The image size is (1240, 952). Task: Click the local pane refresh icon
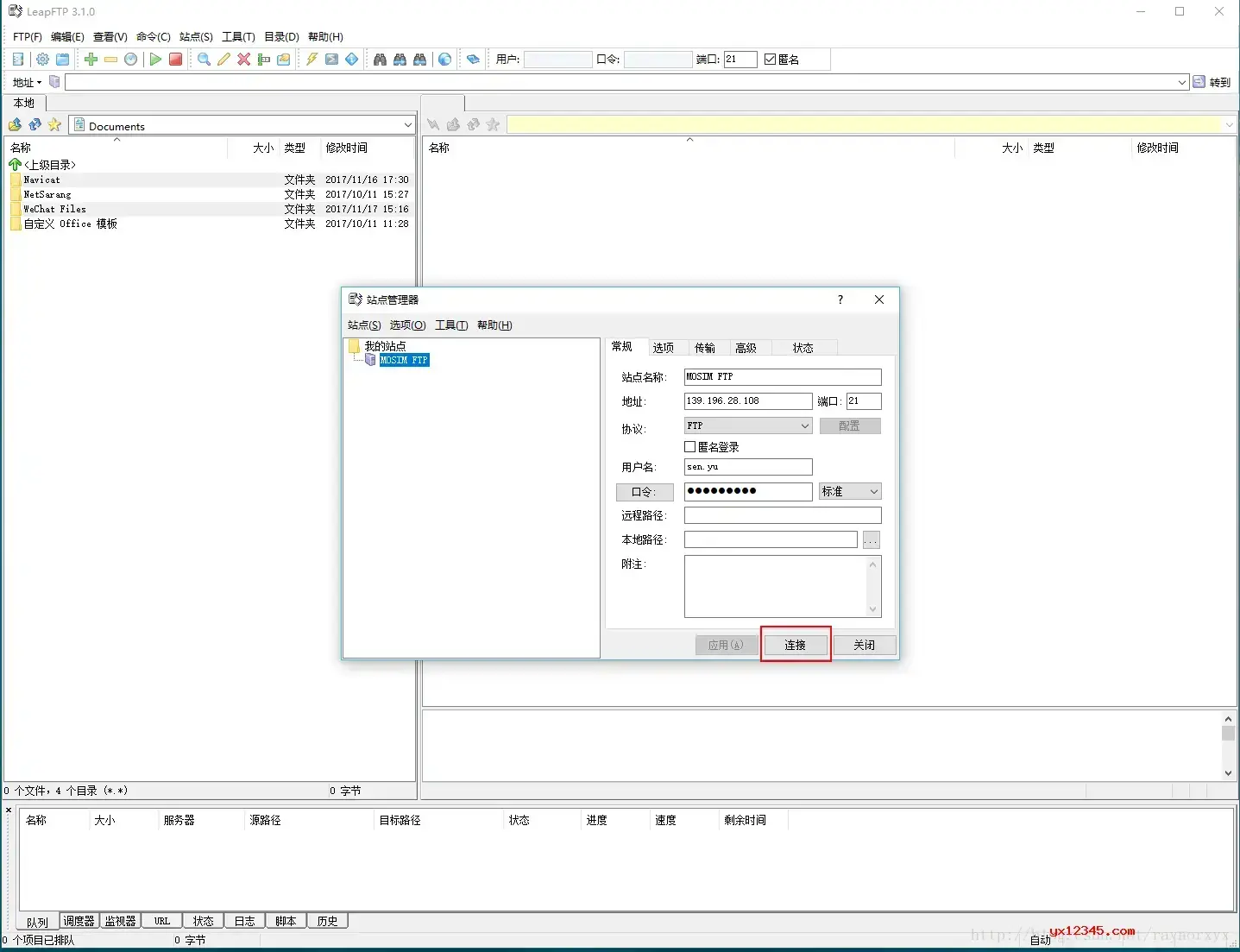tap(35, 125)
